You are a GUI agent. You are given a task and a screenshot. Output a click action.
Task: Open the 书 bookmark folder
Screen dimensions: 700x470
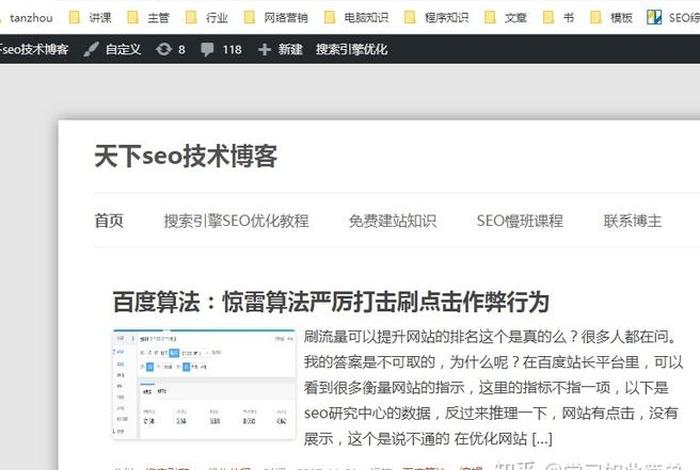(x=558, y=18)
